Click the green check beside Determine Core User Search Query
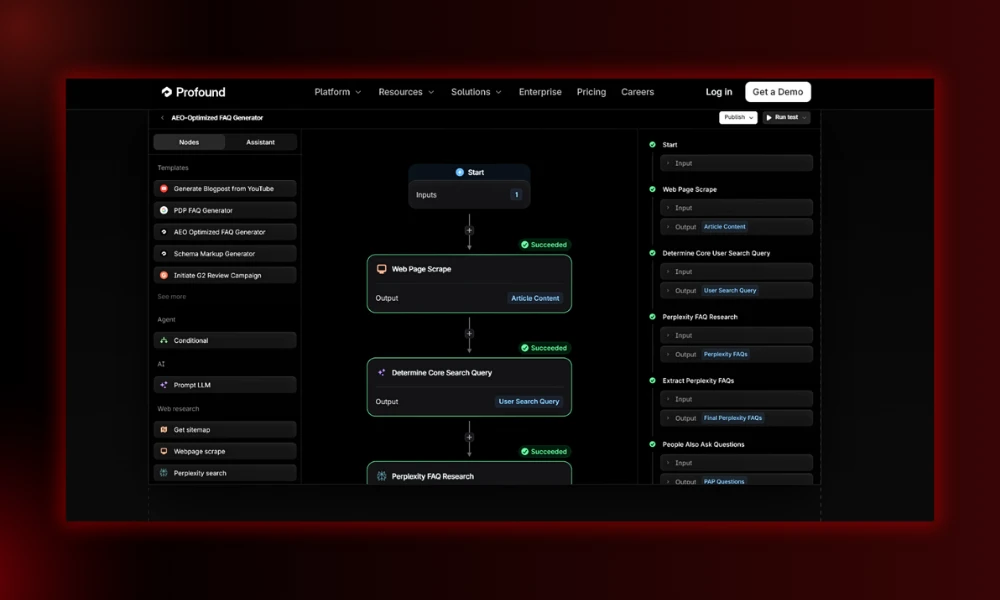This screenshot has width=1000, height=600. pos(652,253)
